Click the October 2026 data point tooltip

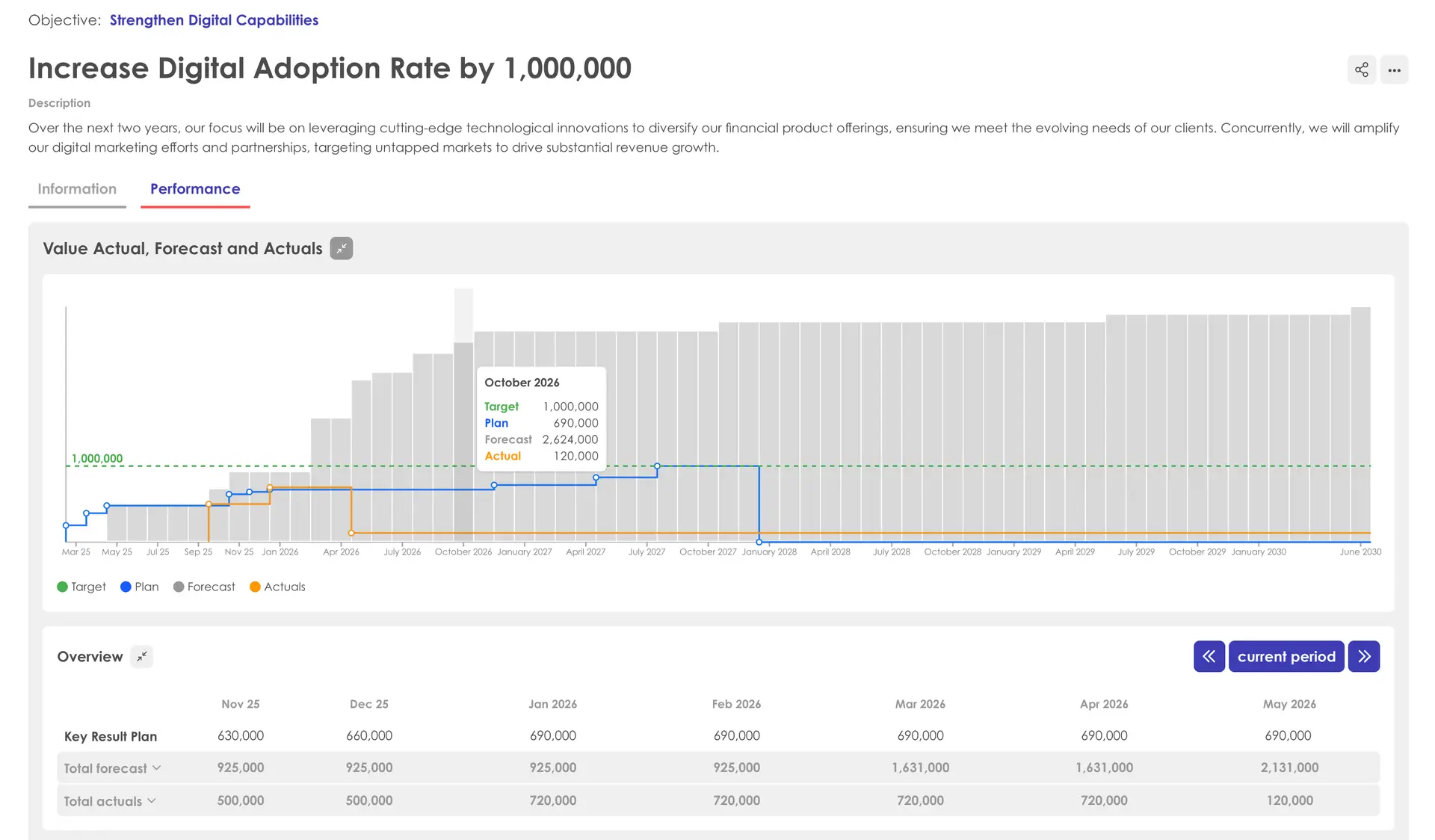coord(540,419)
